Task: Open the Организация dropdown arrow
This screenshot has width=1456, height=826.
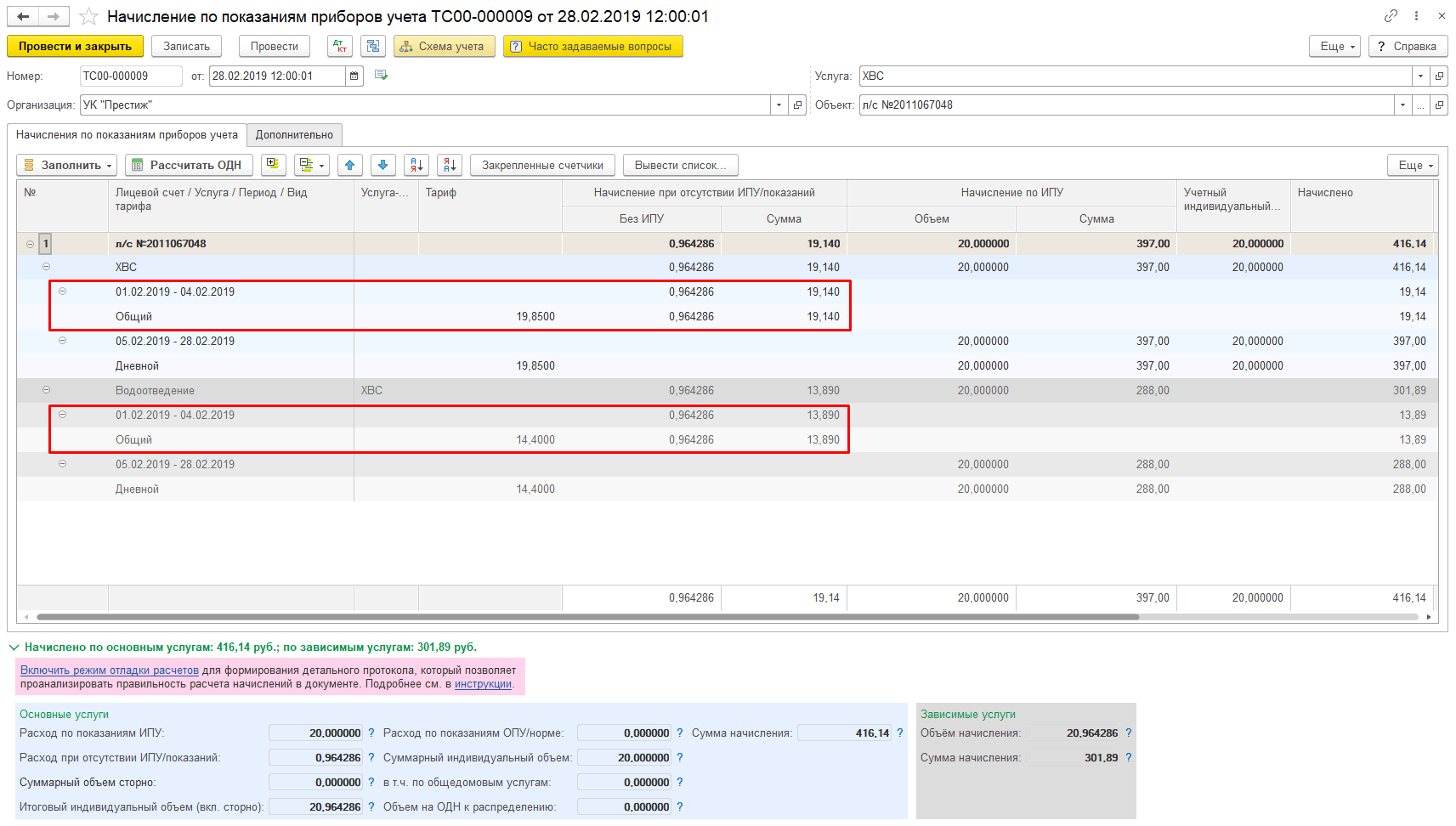Action: coord(779,105)
